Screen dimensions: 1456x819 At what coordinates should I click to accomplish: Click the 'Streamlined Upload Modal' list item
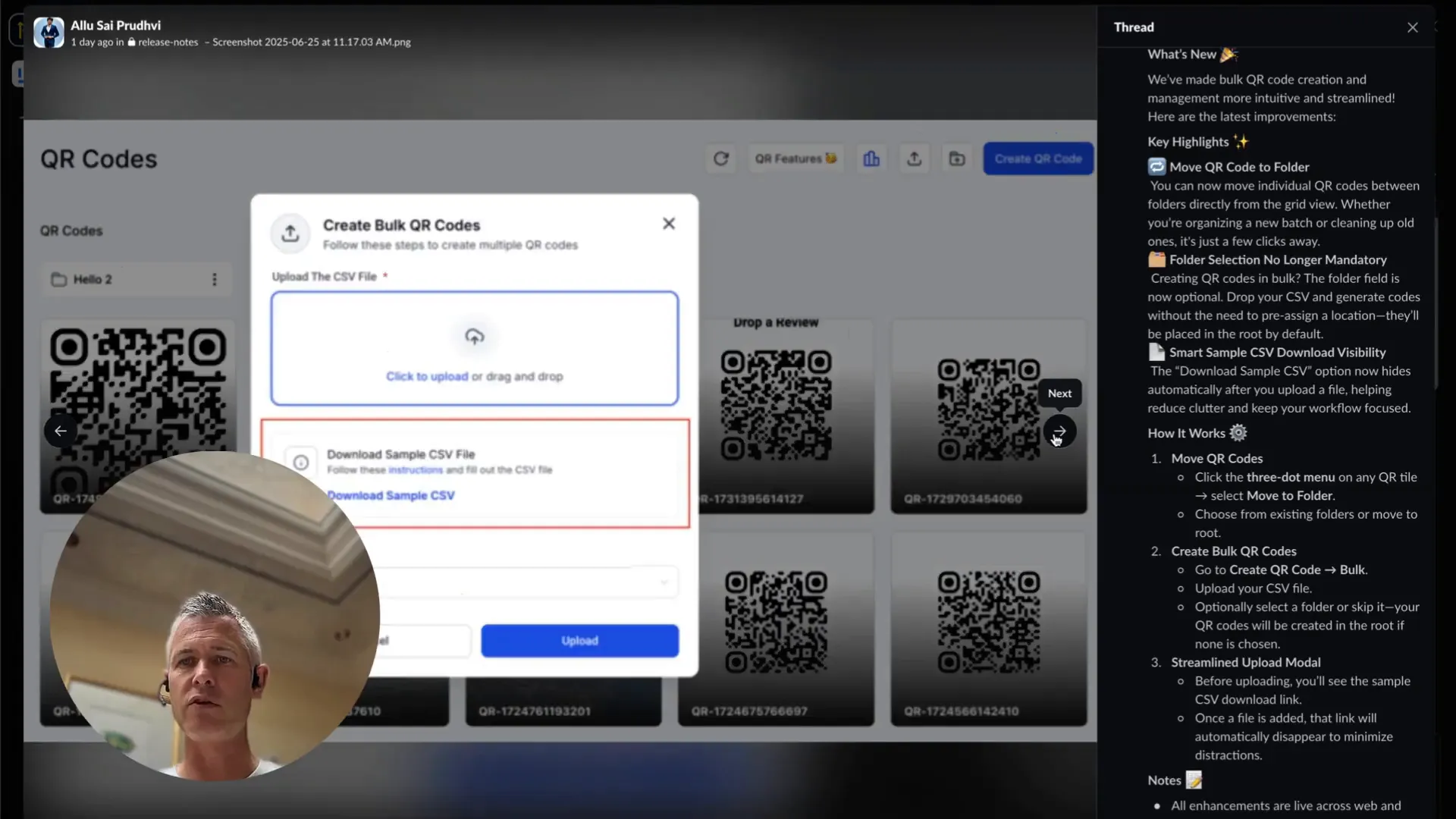tap(1245, 662)
